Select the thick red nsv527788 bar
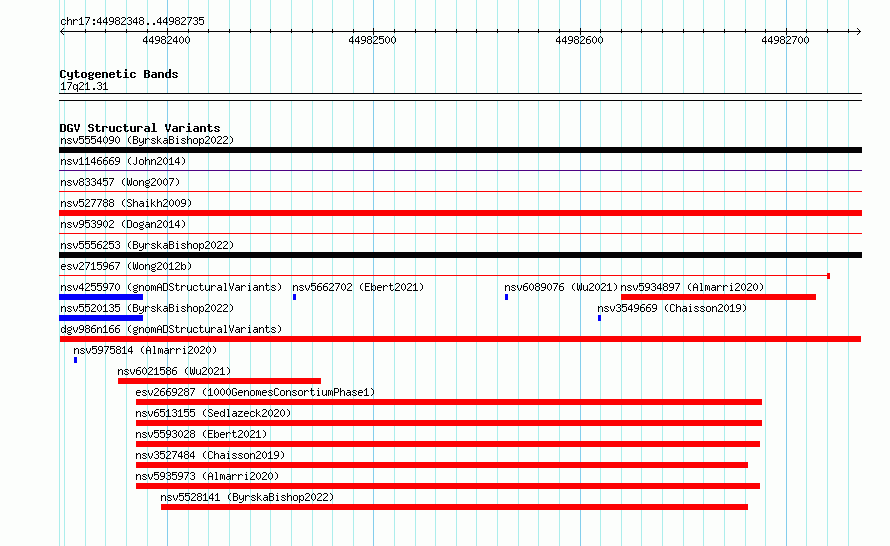 [x=460, y=213]
